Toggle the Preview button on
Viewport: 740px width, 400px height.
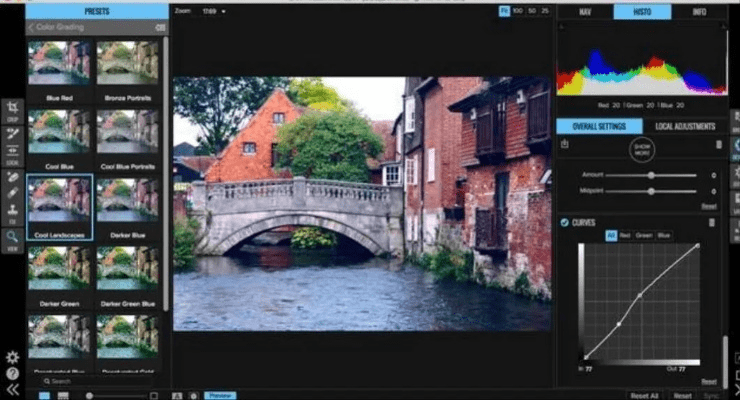tap(220, 395)
